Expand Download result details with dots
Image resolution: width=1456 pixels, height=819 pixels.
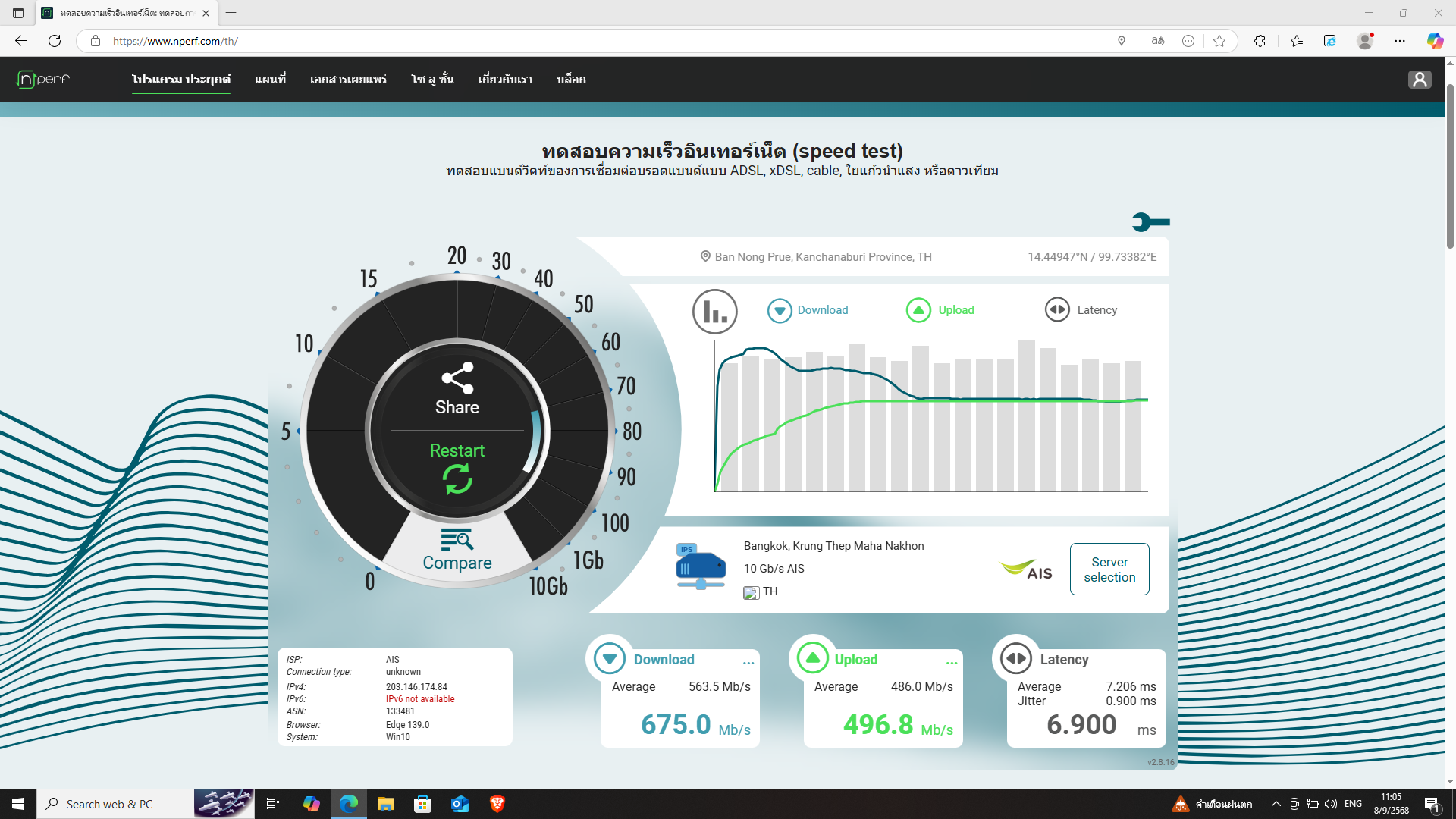(748, 662)
